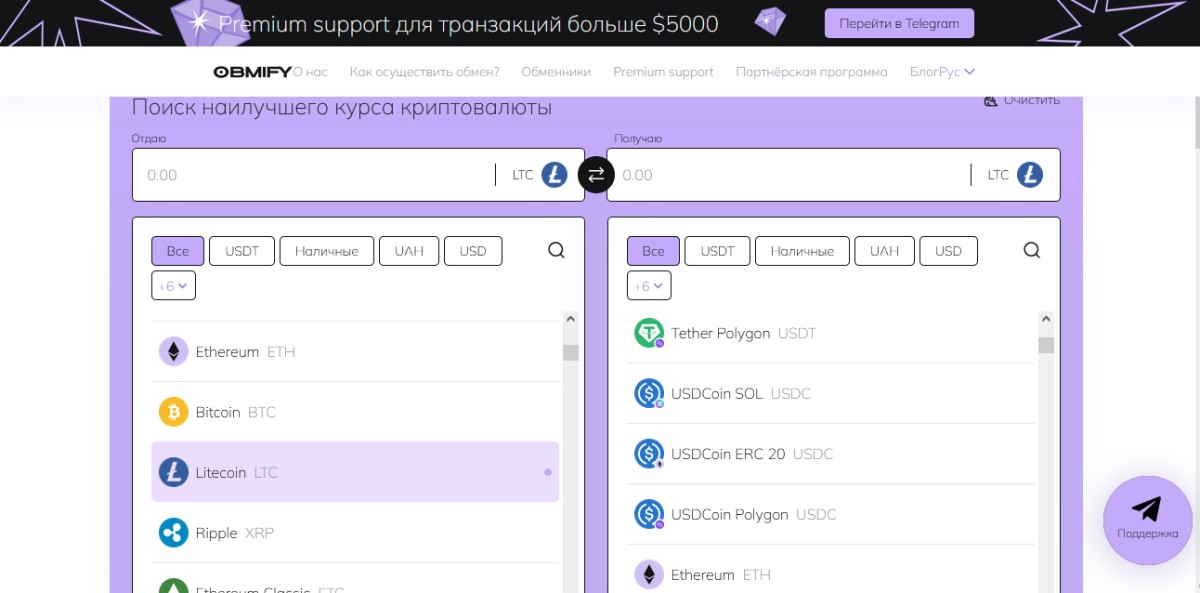Go to Партнёрская программа page
The image size is (1200, 593).
click(x=811, y=72)
